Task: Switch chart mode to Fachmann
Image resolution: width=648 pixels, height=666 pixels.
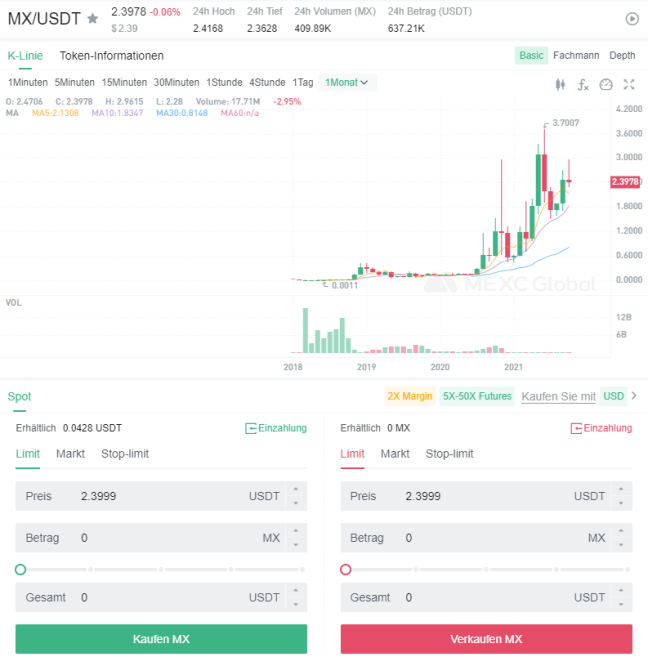Action: click(x=576, y=56)
